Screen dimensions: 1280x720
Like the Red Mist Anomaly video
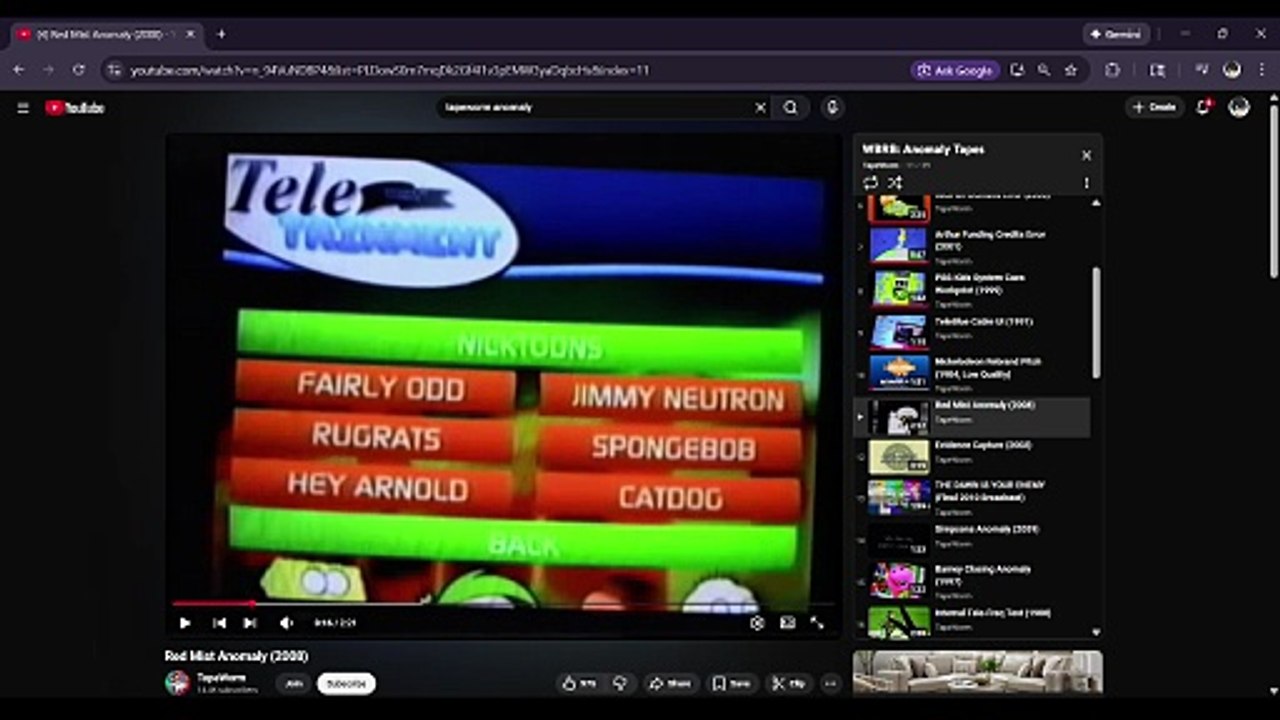click(580, 684)
